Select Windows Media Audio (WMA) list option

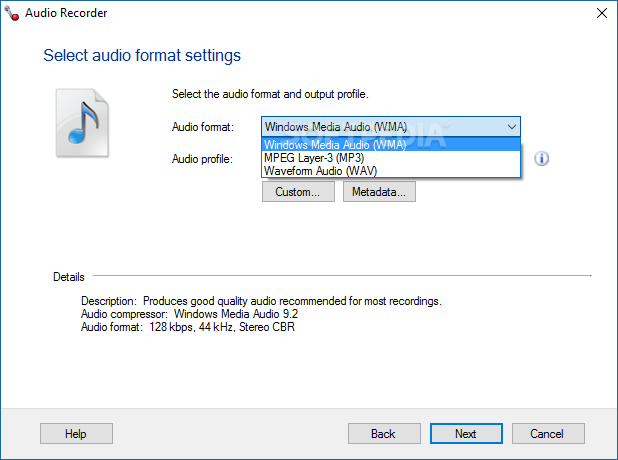[x=391, y=145]
